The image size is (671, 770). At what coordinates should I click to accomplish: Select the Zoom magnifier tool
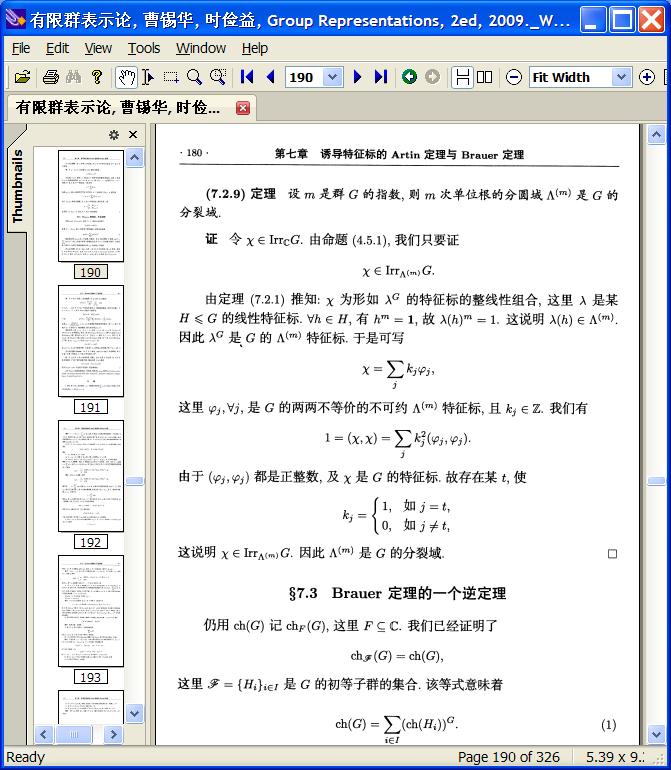(x=195, y=77)
